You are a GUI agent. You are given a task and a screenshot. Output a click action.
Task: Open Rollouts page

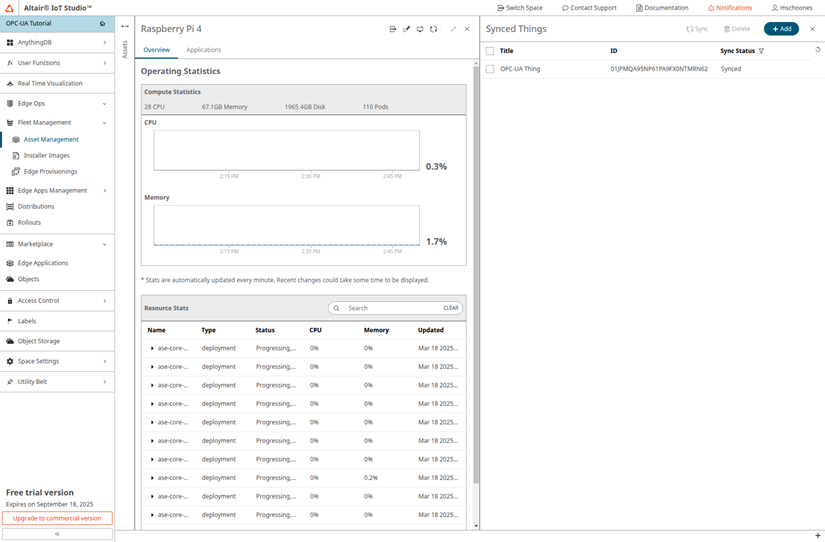(x=29, y=223)
